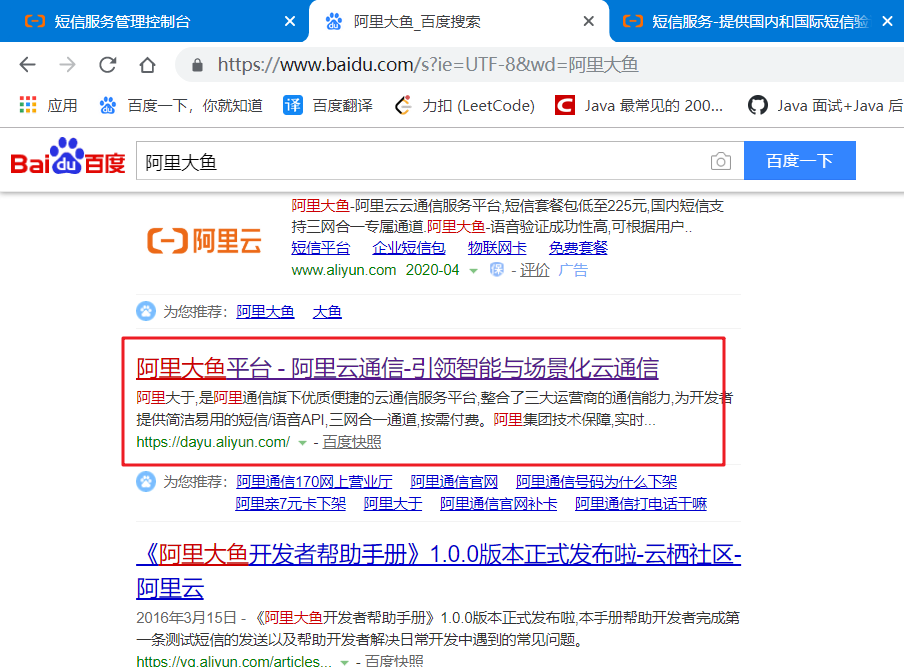Screen dimensions: 904x667
Task: Expand dropdown arrow after yq.aliyun.com URL
Action: coord(344,662)
